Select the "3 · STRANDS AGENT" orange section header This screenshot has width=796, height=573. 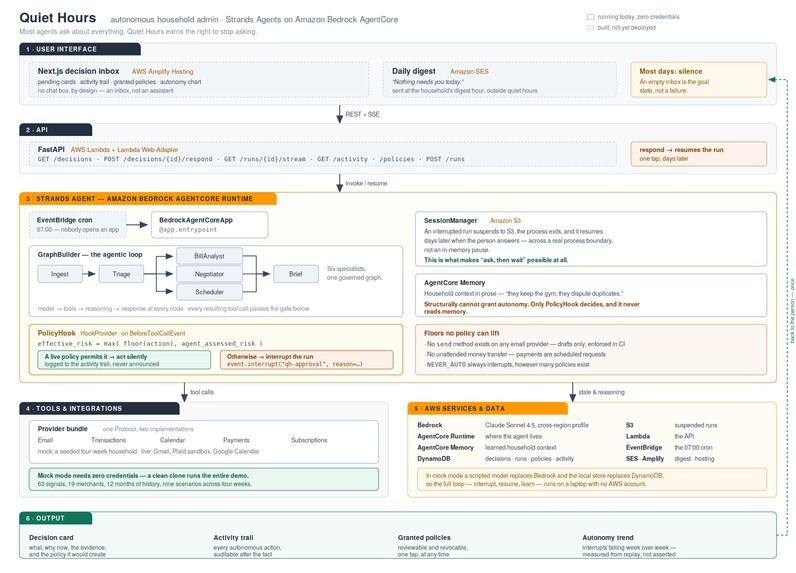(x=148, y=198)
